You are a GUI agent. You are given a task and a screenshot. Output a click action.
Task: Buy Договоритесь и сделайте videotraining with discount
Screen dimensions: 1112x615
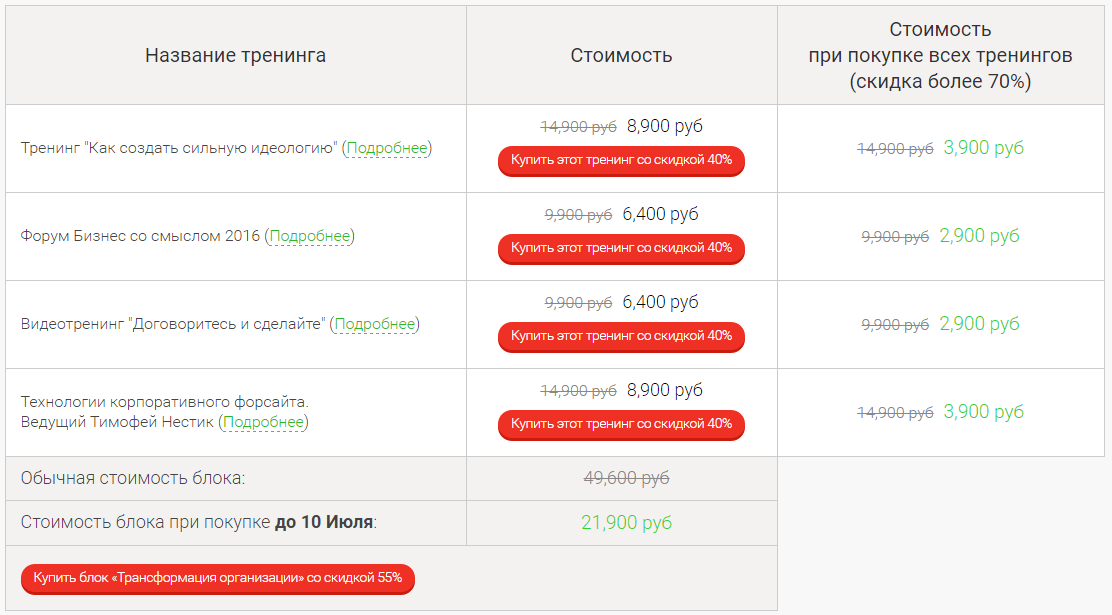621,336
